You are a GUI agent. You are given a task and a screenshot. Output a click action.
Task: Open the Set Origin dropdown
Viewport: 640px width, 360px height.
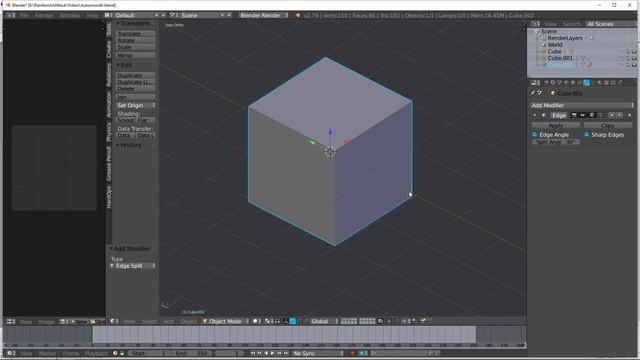coord(136,105)
